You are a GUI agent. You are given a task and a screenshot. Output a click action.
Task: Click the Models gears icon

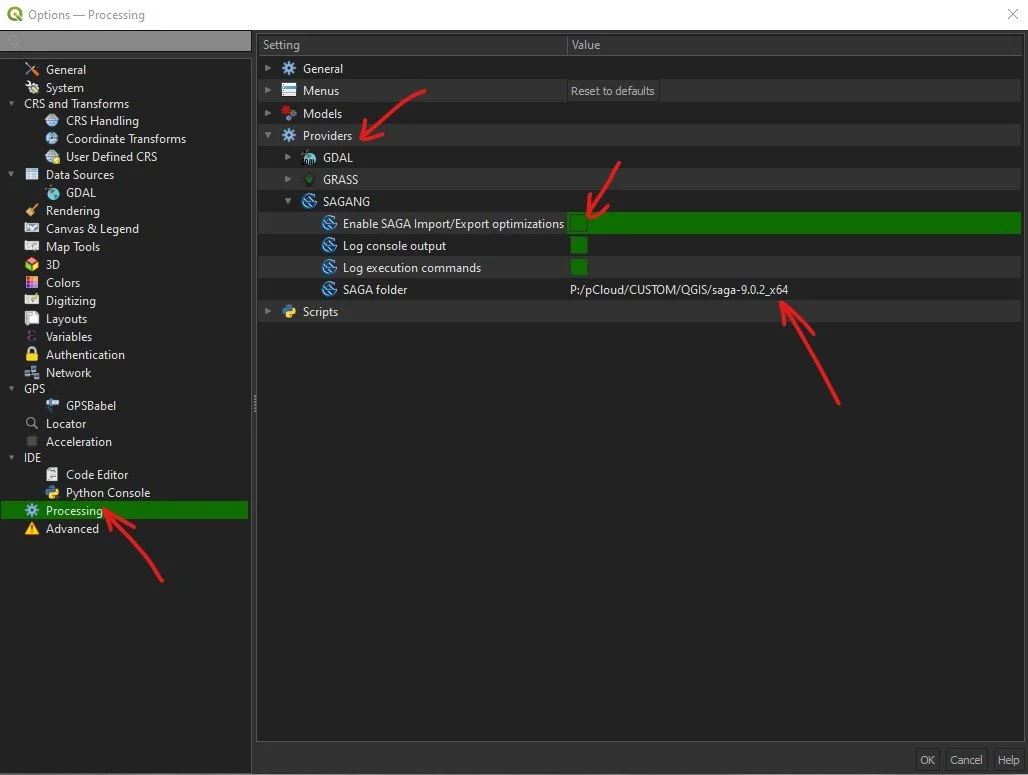pyautogui.click(x=289, y=113)
